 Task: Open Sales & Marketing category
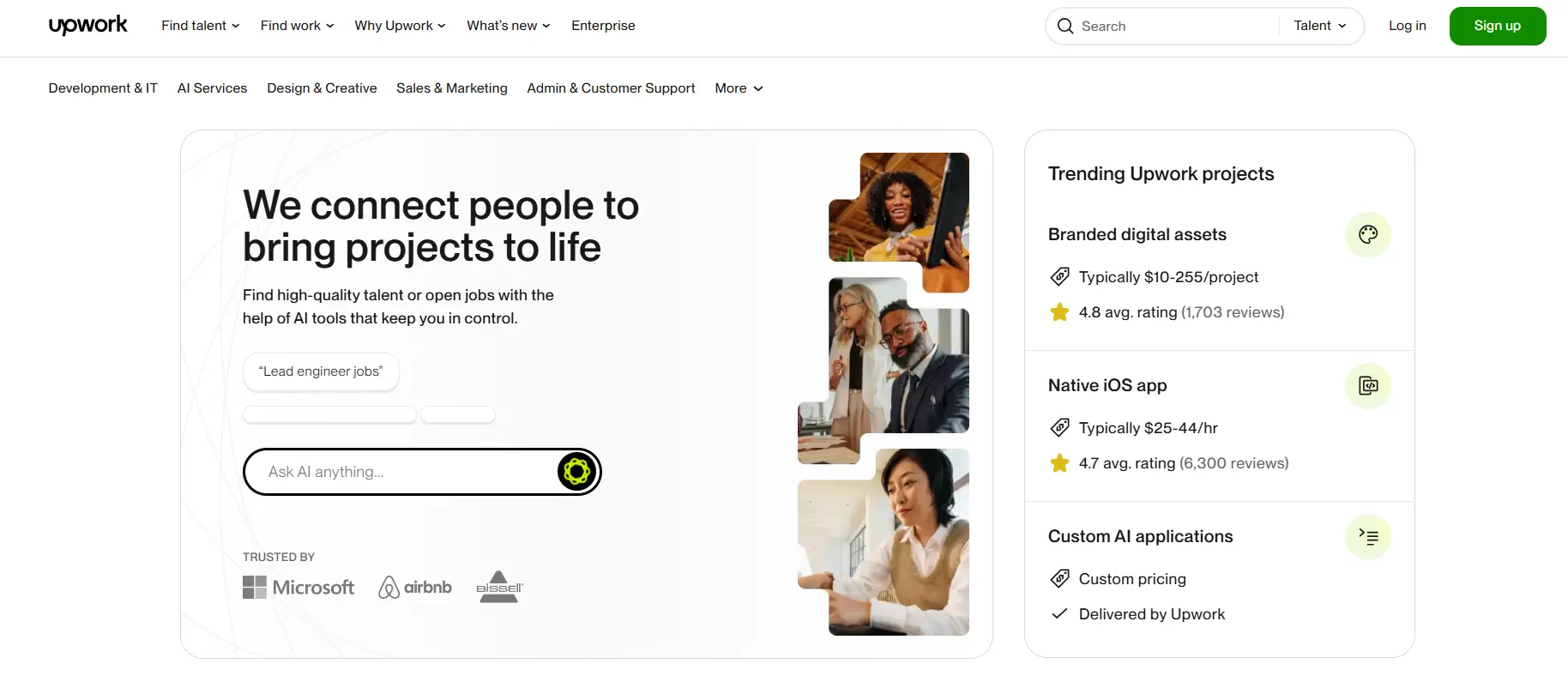(x=452, y=88)
